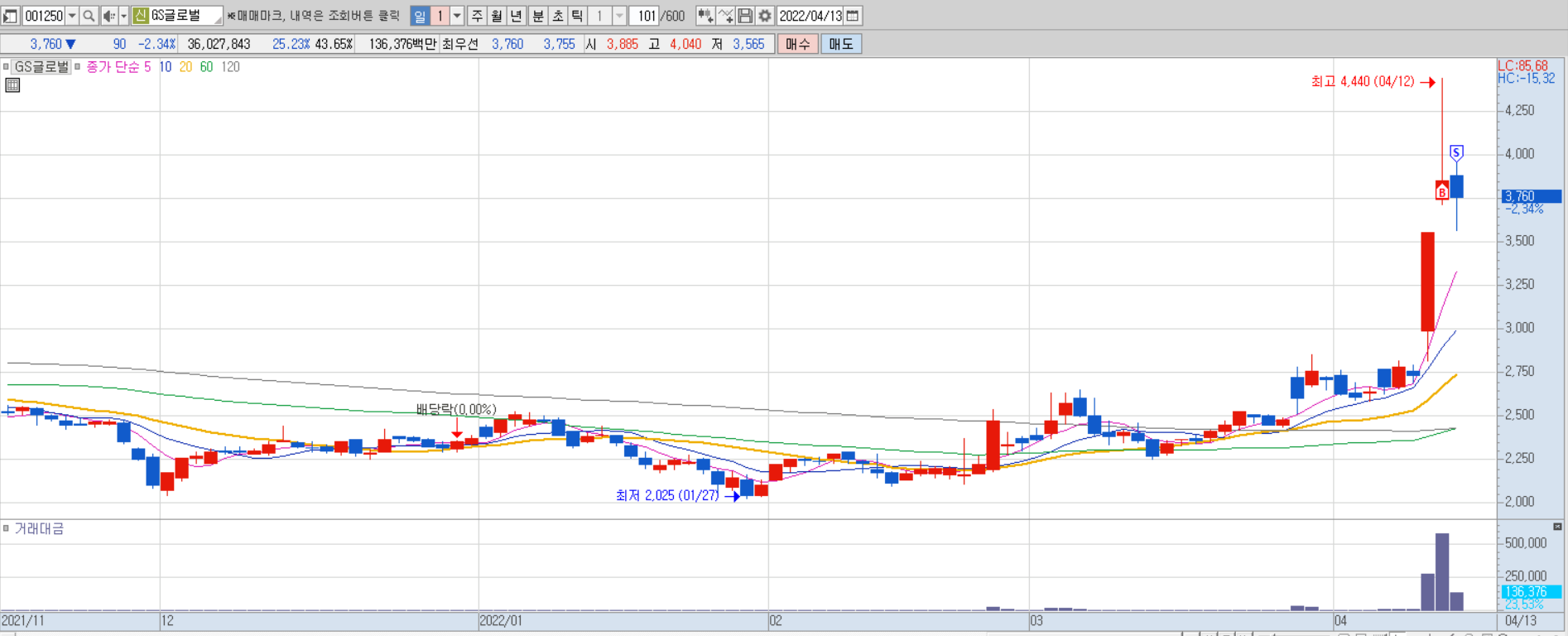
Task: Click the speaker sound icon
Action: pyautogui.click(x=109, y=16)
